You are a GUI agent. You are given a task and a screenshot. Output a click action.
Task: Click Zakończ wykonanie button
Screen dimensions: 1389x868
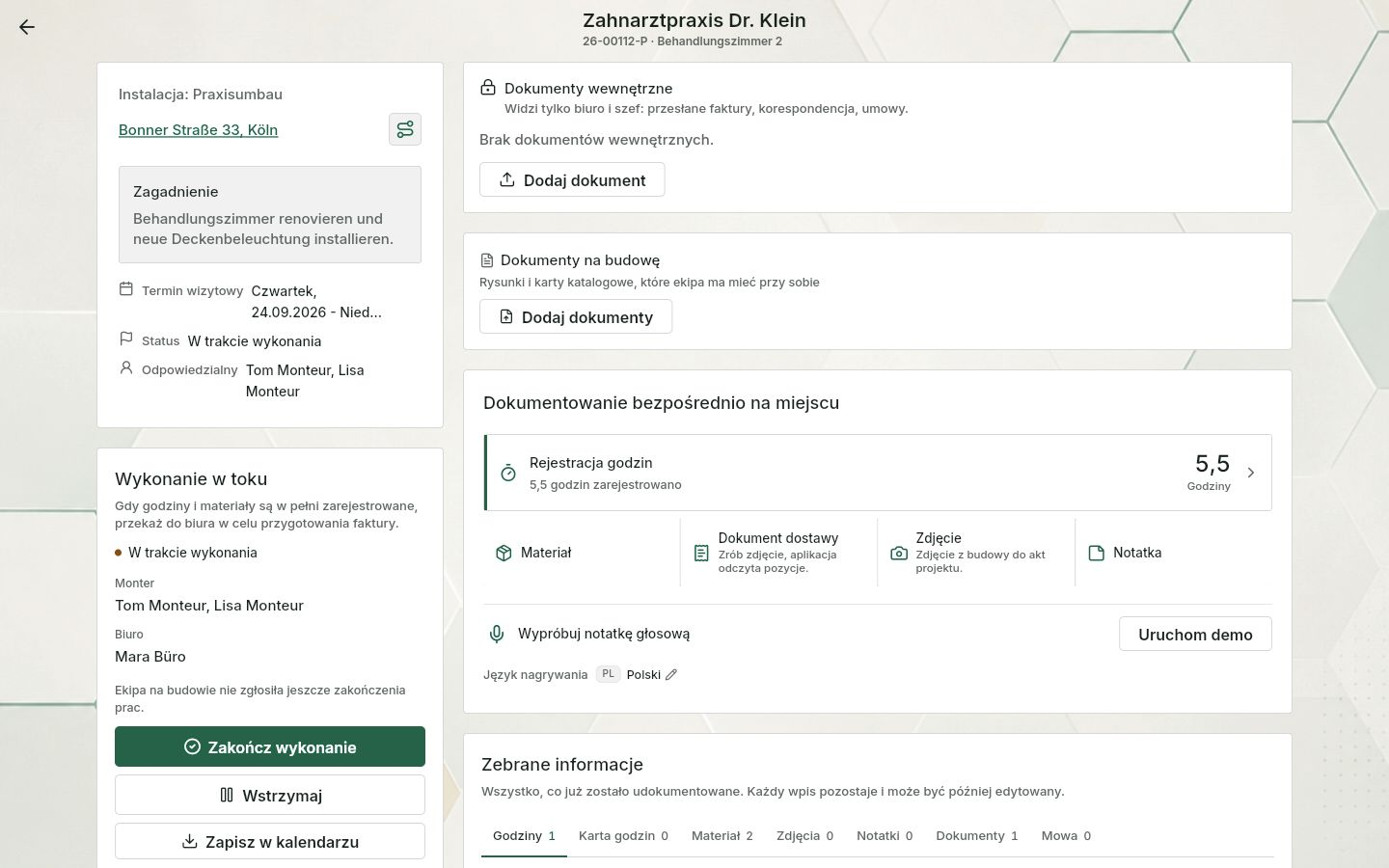270,746
